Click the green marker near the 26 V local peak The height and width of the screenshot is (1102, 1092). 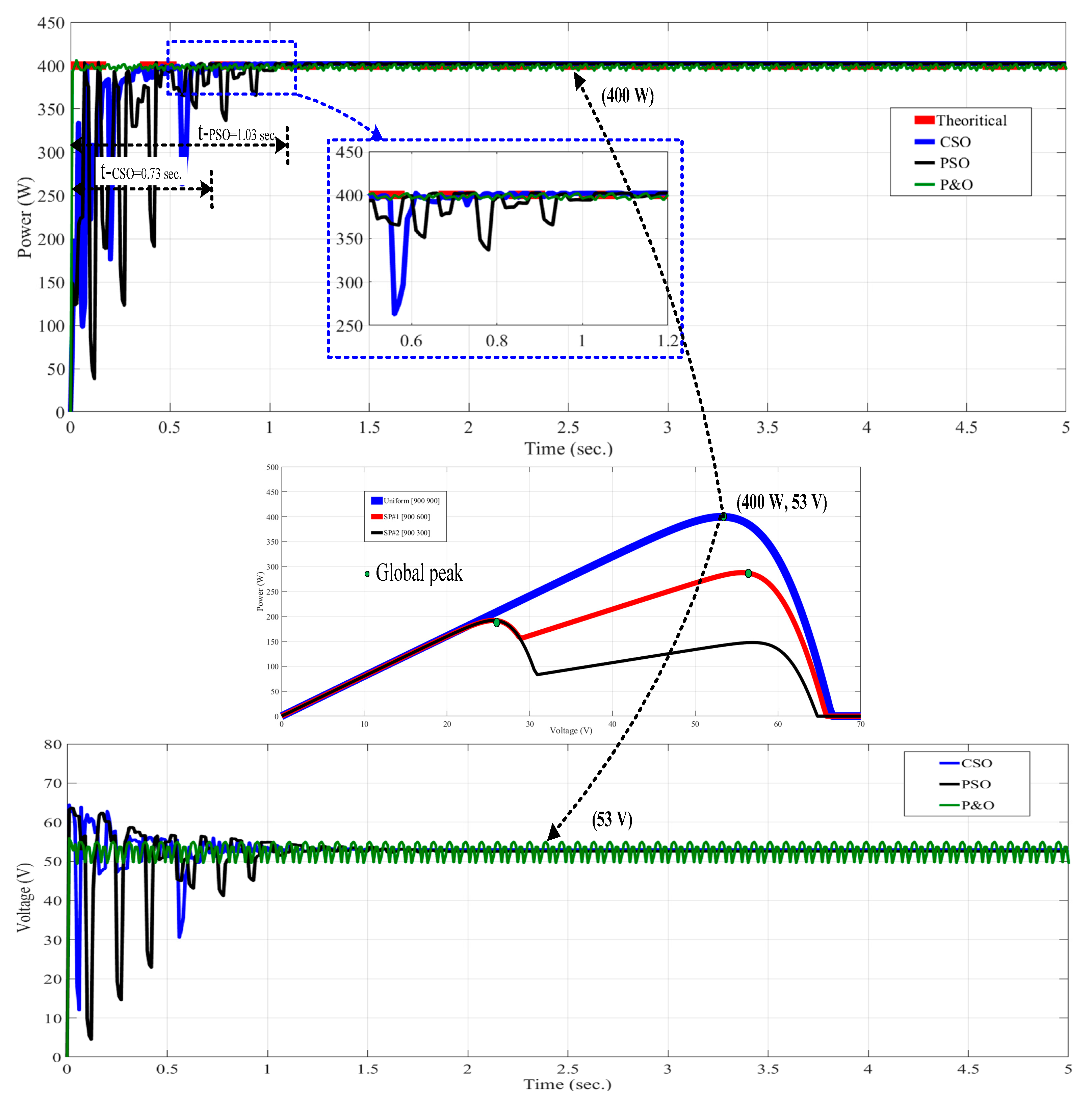[496, 622]
